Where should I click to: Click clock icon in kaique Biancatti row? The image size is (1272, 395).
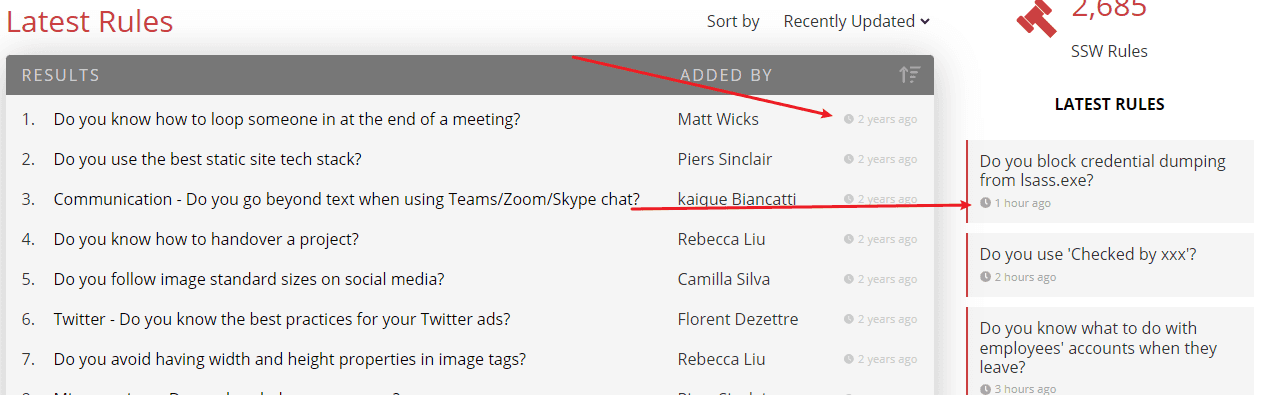click(x=849, y=199)
